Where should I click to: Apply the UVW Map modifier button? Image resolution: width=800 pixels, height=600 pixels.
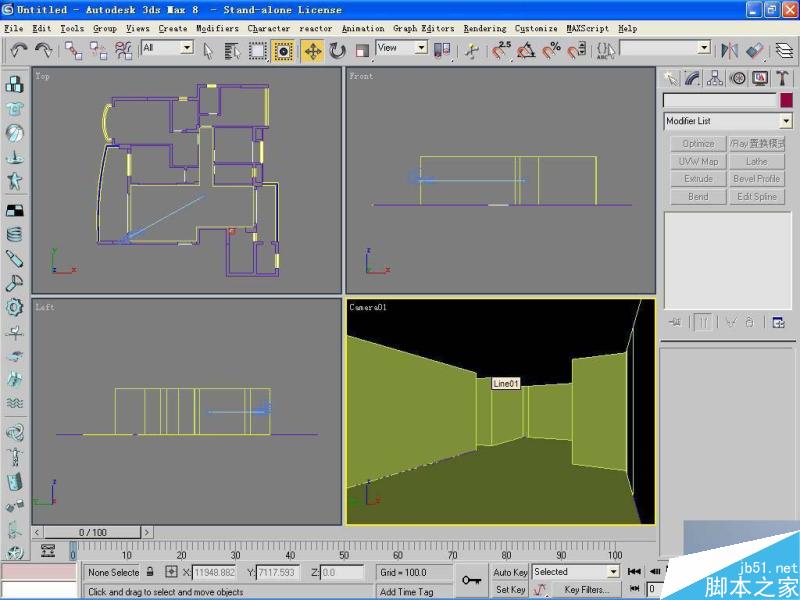click(697, 161)
